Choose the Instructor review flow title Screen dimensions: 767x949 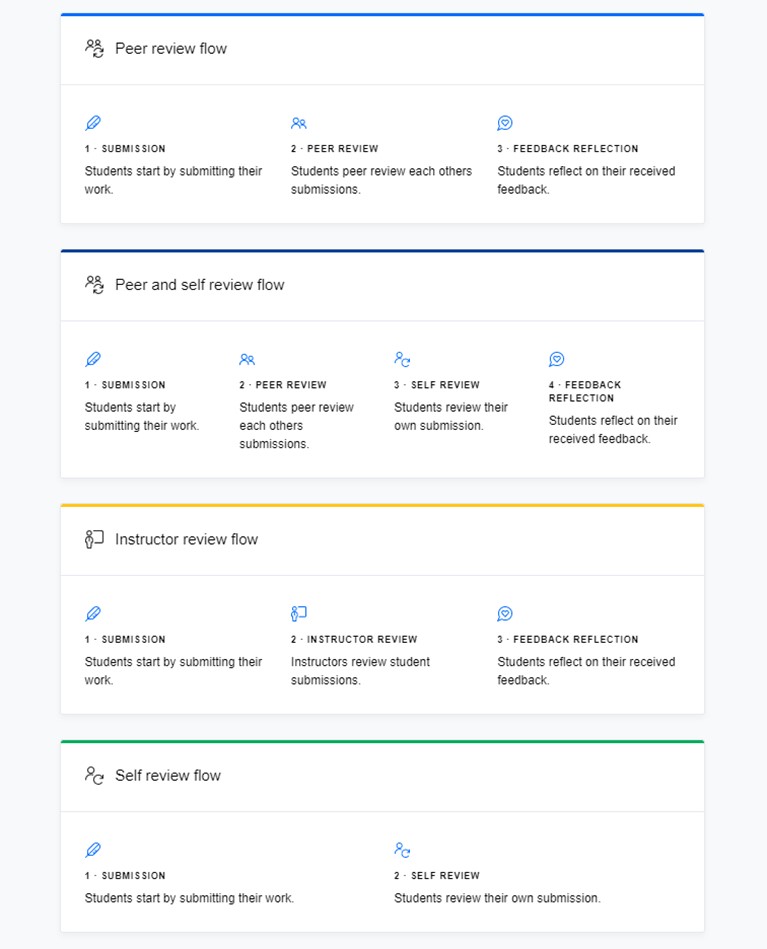coord(186,539)
